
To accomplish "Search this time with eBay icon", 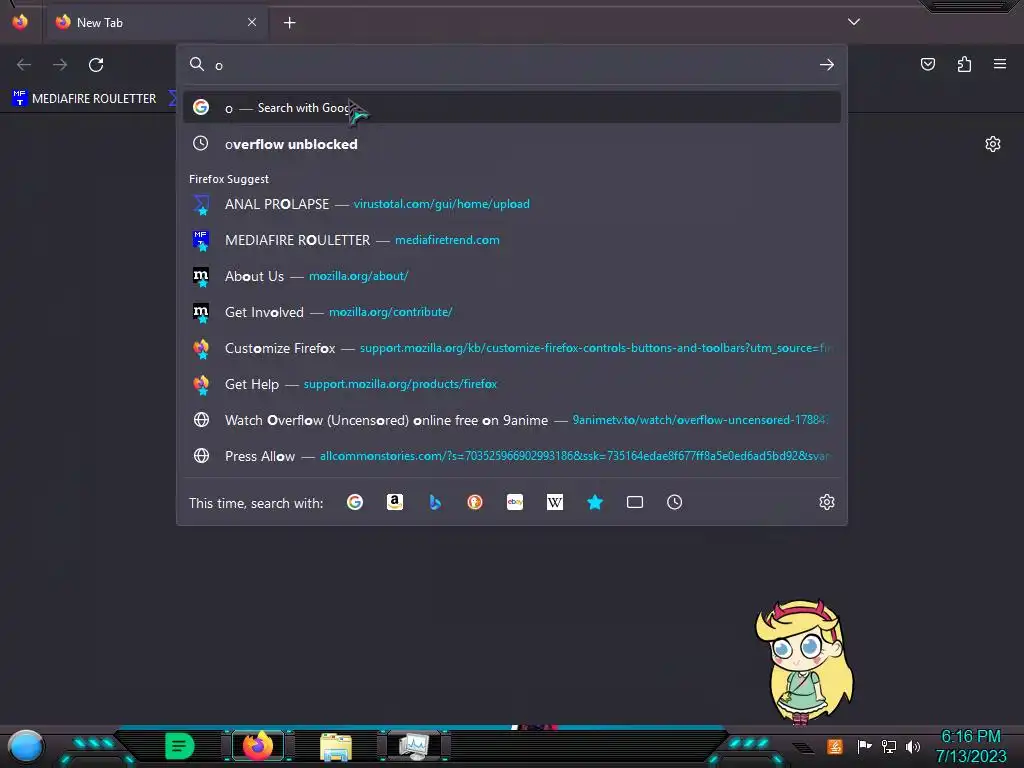I will pyautogui.click(x=515, y=502).
